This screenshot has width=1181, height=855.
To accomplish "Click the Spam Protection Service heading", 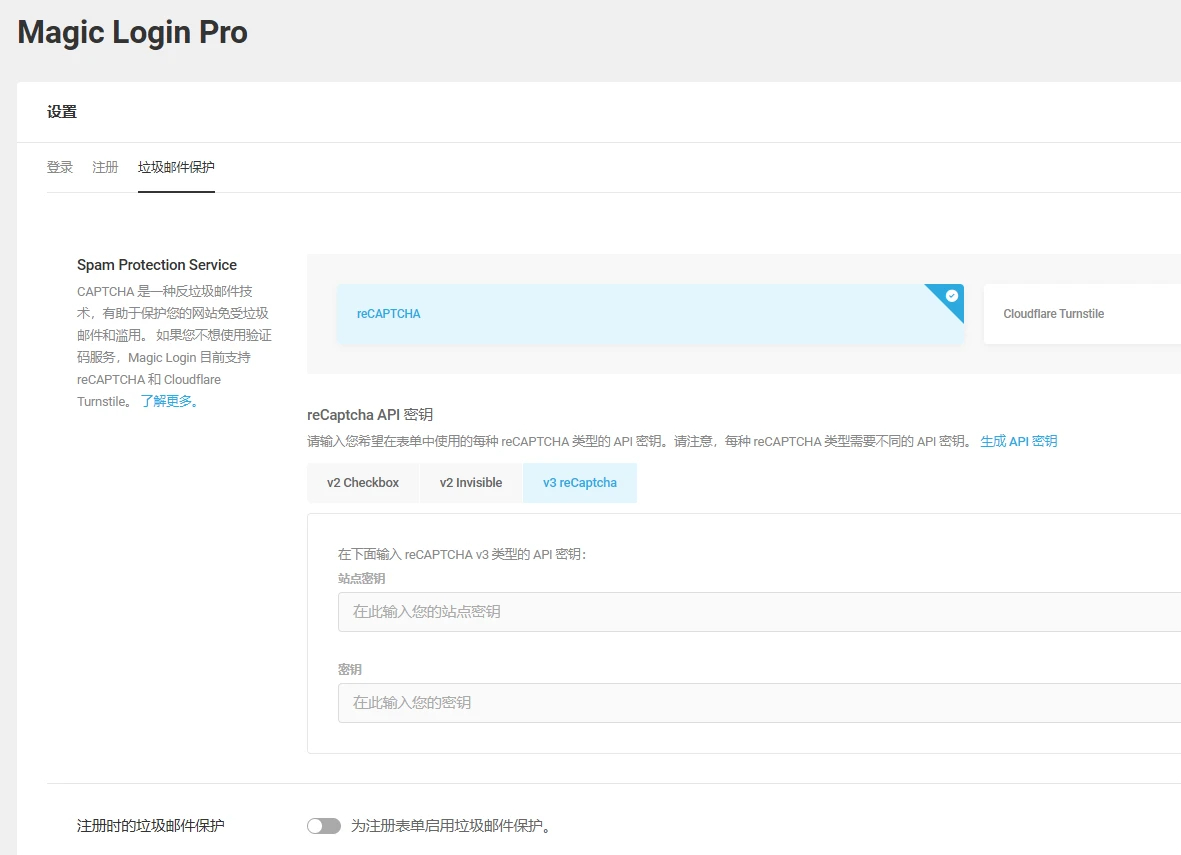I will point(156,264).
